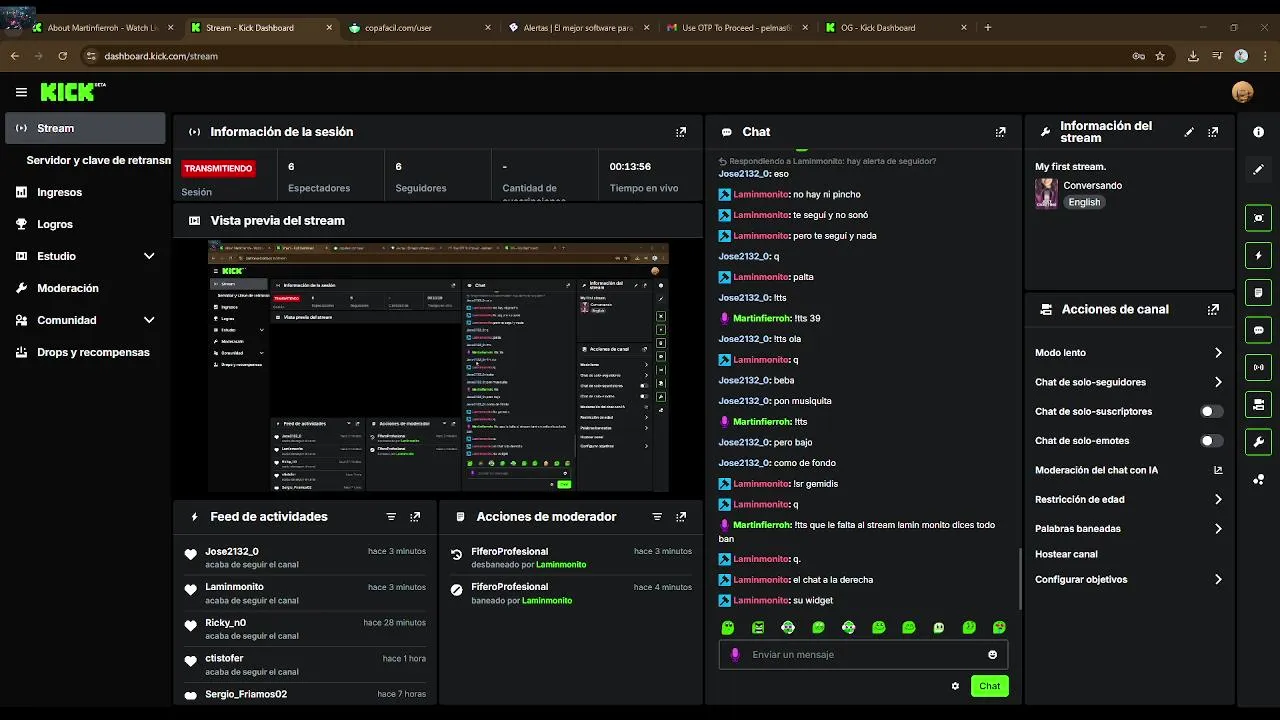Click the dots cluster icon at rail bottom
The image size is (1280, 720).
pos(1258,479)
